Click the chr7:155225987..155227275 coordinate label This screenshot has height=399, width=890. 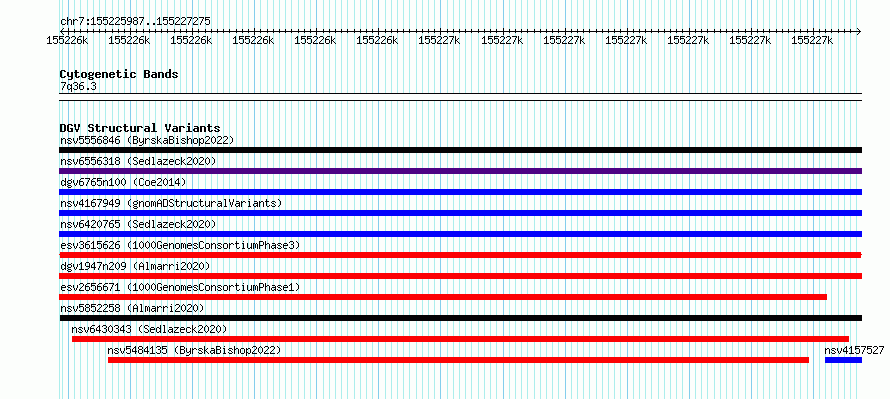[x=135, y=21]
